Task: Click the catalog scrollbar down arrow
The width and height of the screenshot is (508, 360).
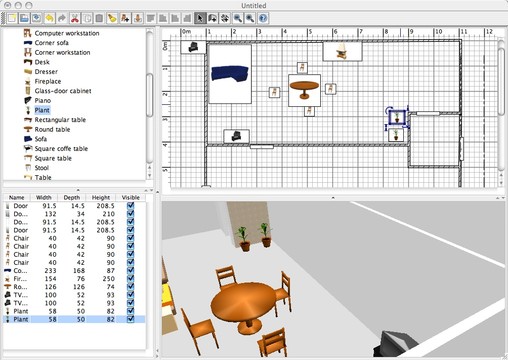Action: point(149,175)
